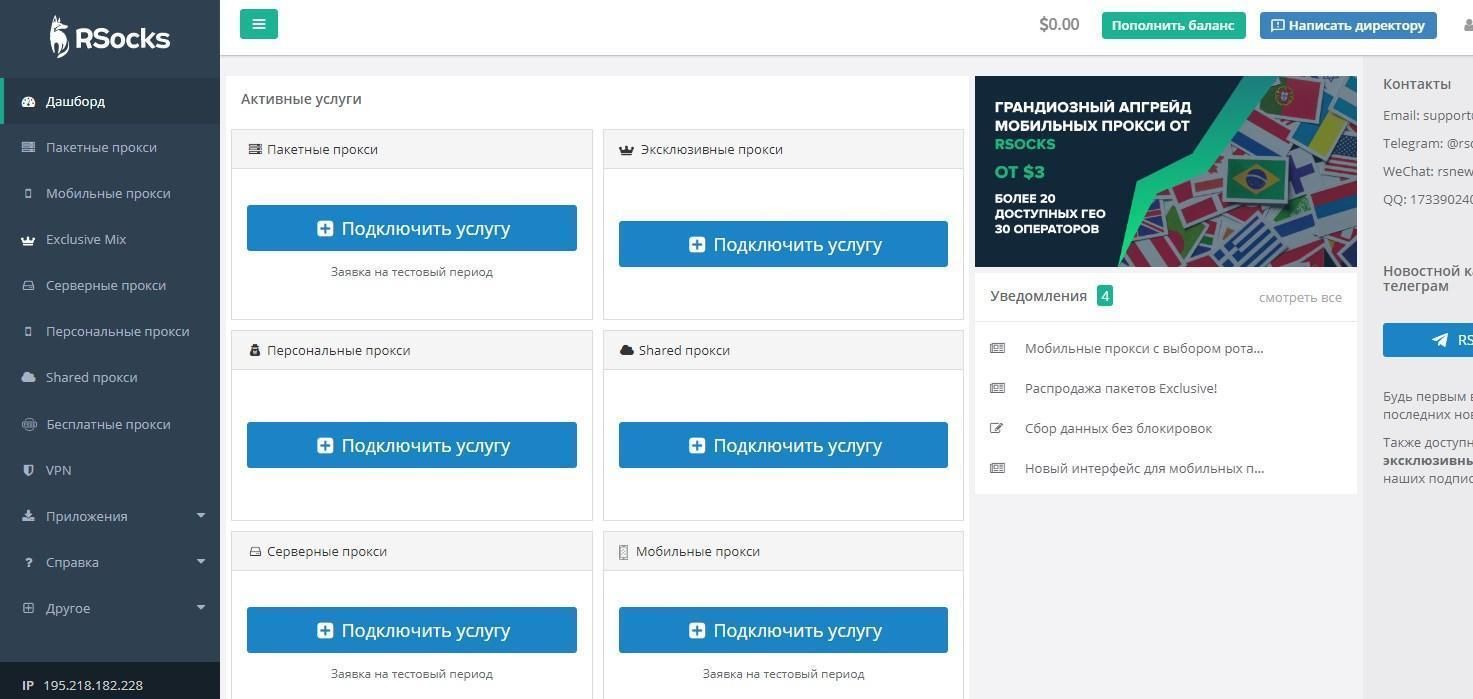Click Заявка на тестовый период under Серверные прокси
The width and height of the screenshot is (1473, 699).
pyautogui.click(x=412, y=674)
